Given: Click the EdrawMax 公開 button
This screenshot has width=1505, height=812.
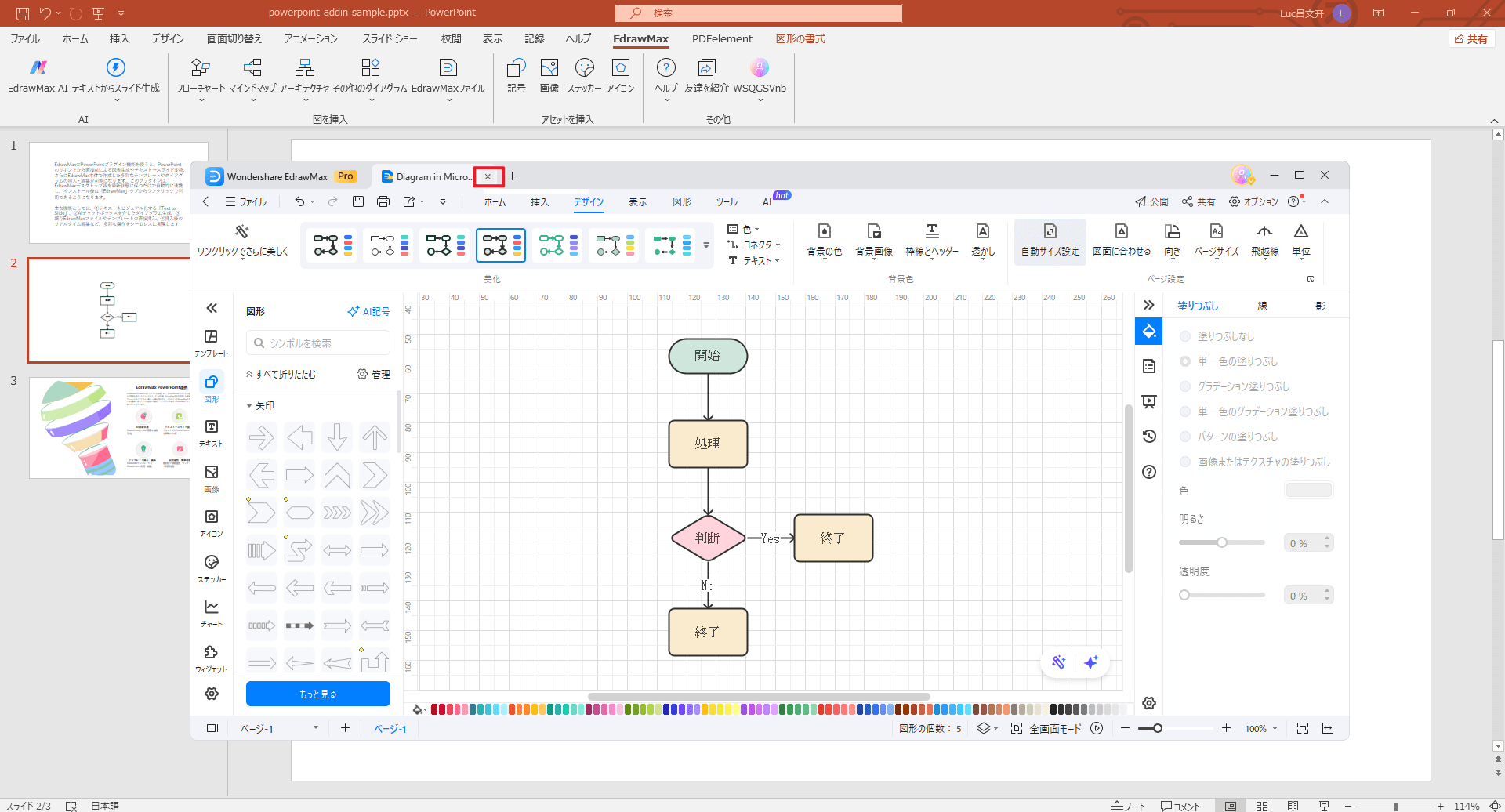Looking at the screenshot, I should coord(1151,202).
